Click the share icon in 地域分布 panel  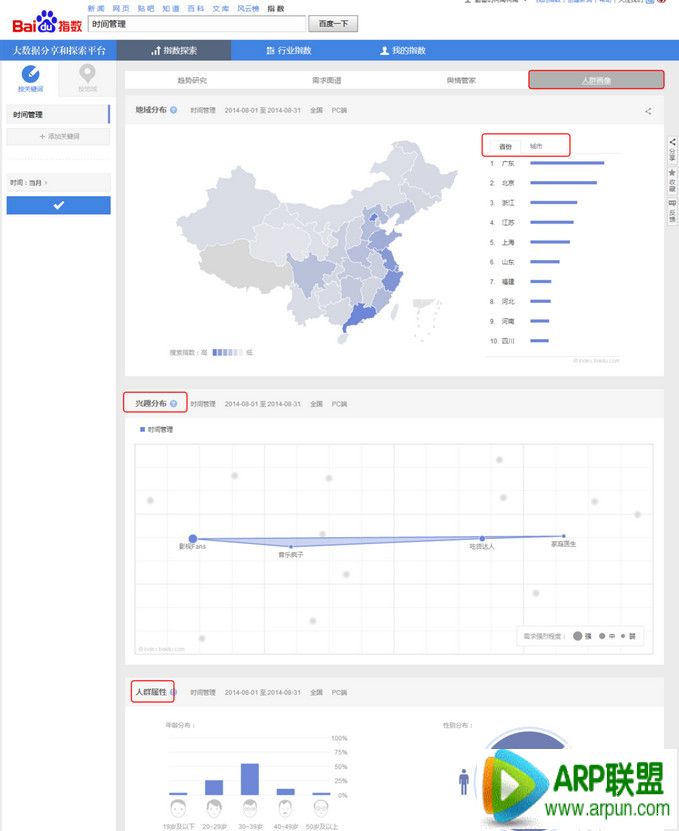[648, 112]
